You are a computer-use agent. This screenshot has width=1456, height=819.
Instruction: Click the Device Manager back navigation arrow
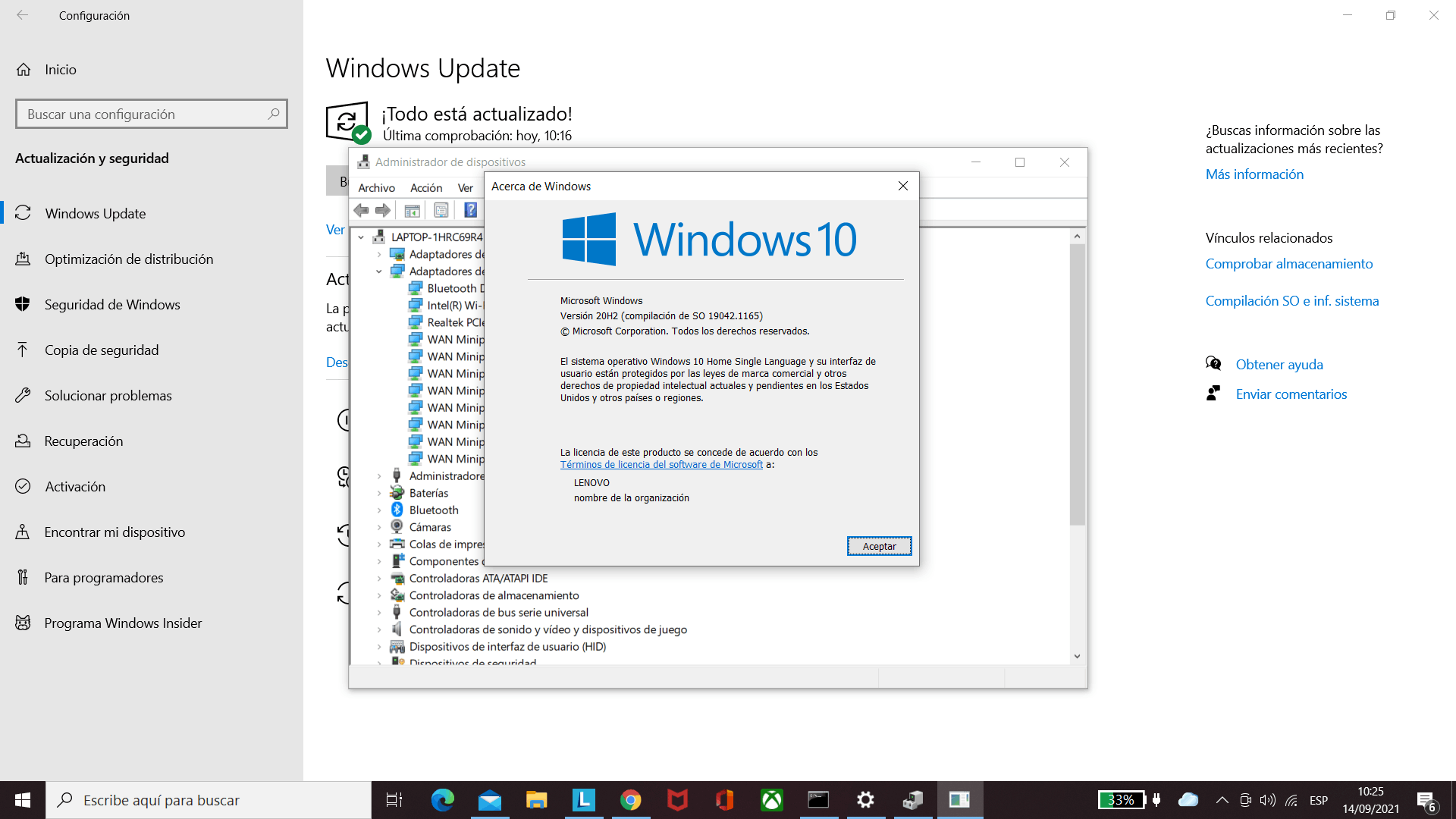tap(361, 210)
